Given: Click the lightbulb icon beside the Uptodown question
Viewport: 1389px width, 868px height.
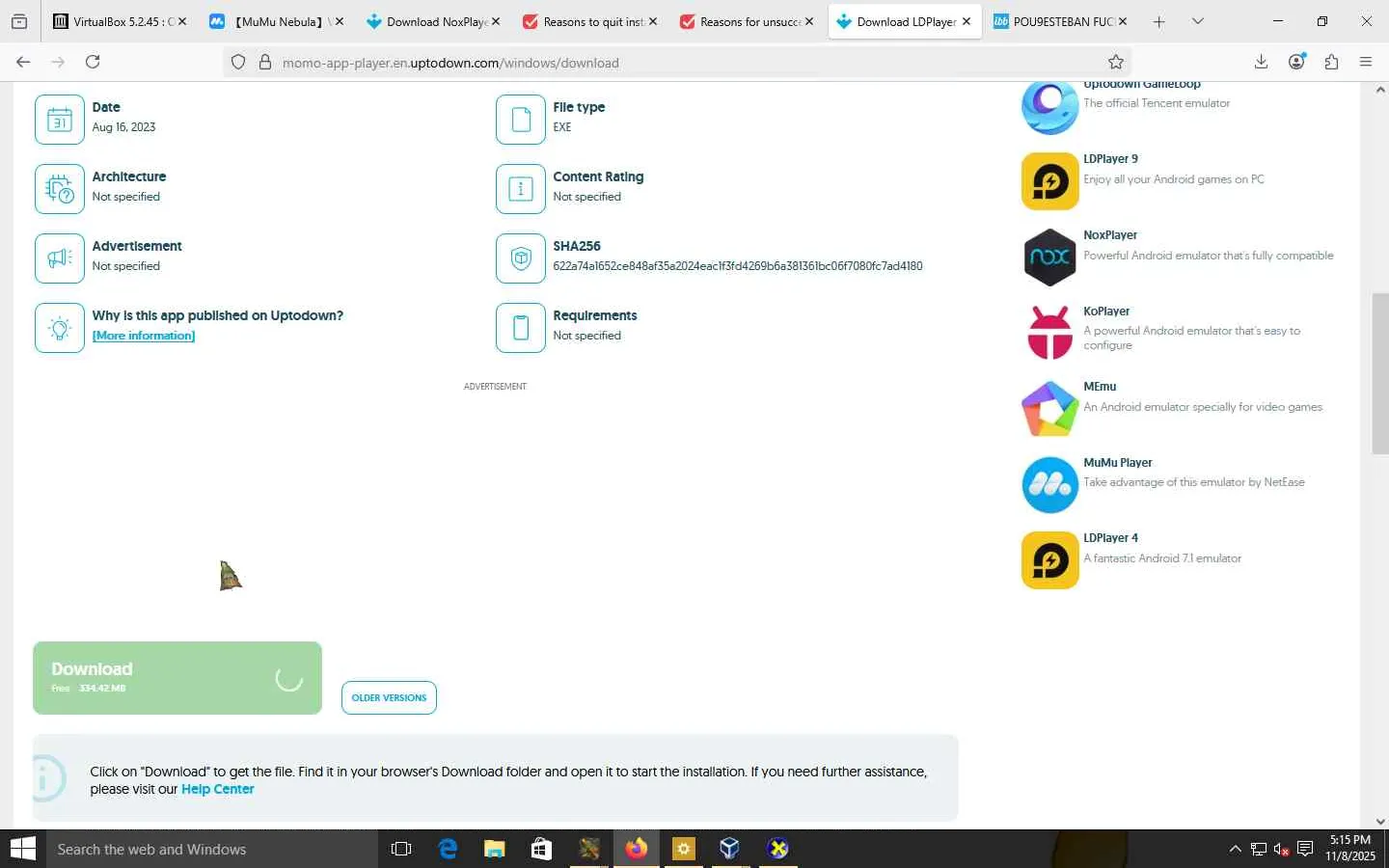Looking at the screenshot, I should point(60,328).
